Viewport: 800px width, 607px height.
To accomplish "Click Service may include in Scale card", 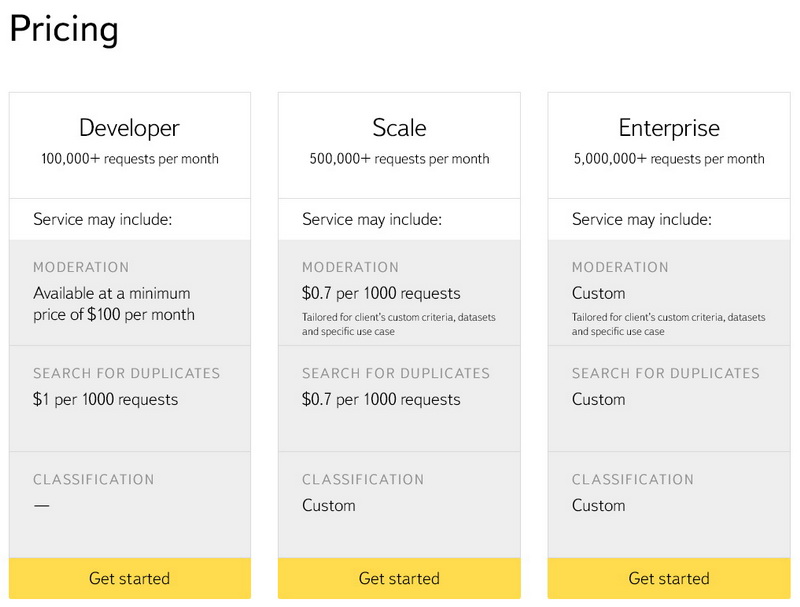I will tap(372, 219).
